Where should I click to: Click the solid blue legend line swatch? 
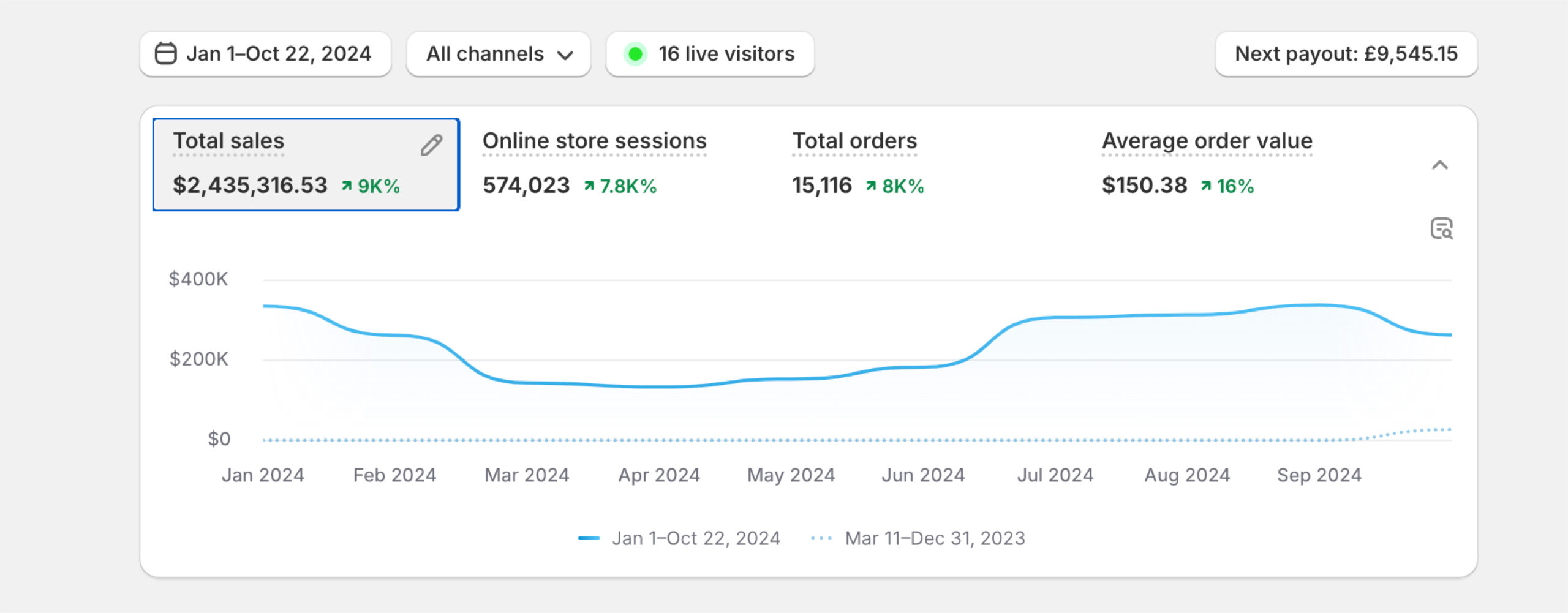tap(589, 538)
